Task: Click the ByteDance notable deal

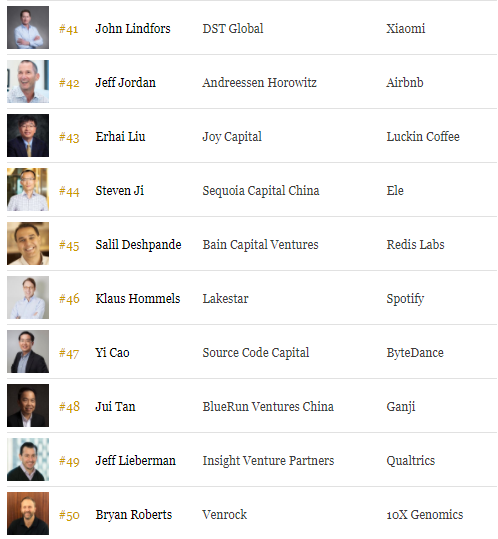Action: tap(415, 353)
